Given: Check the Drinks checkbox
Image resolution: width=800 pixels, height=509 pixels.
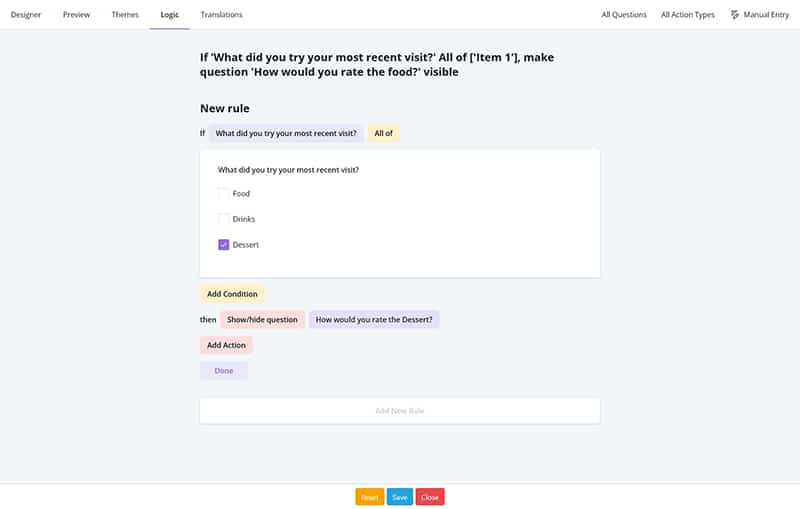Looking at the screenshot, I should (223, 219).
